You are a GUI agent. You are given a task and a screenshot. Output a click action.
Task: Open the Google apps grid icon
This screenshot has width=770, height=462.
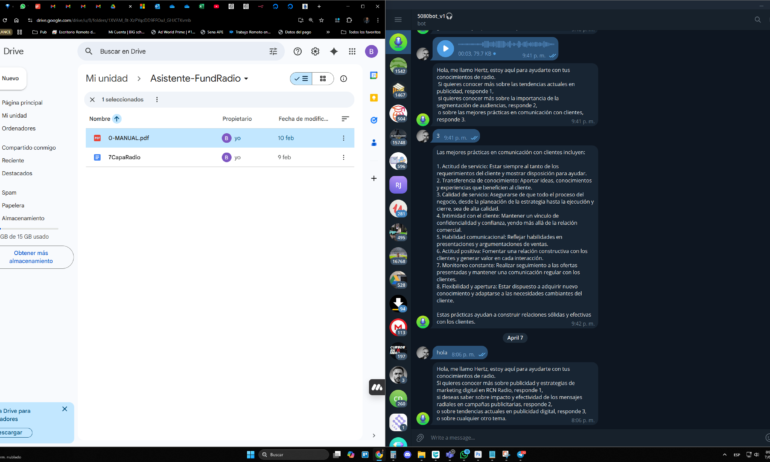(352, 51)
